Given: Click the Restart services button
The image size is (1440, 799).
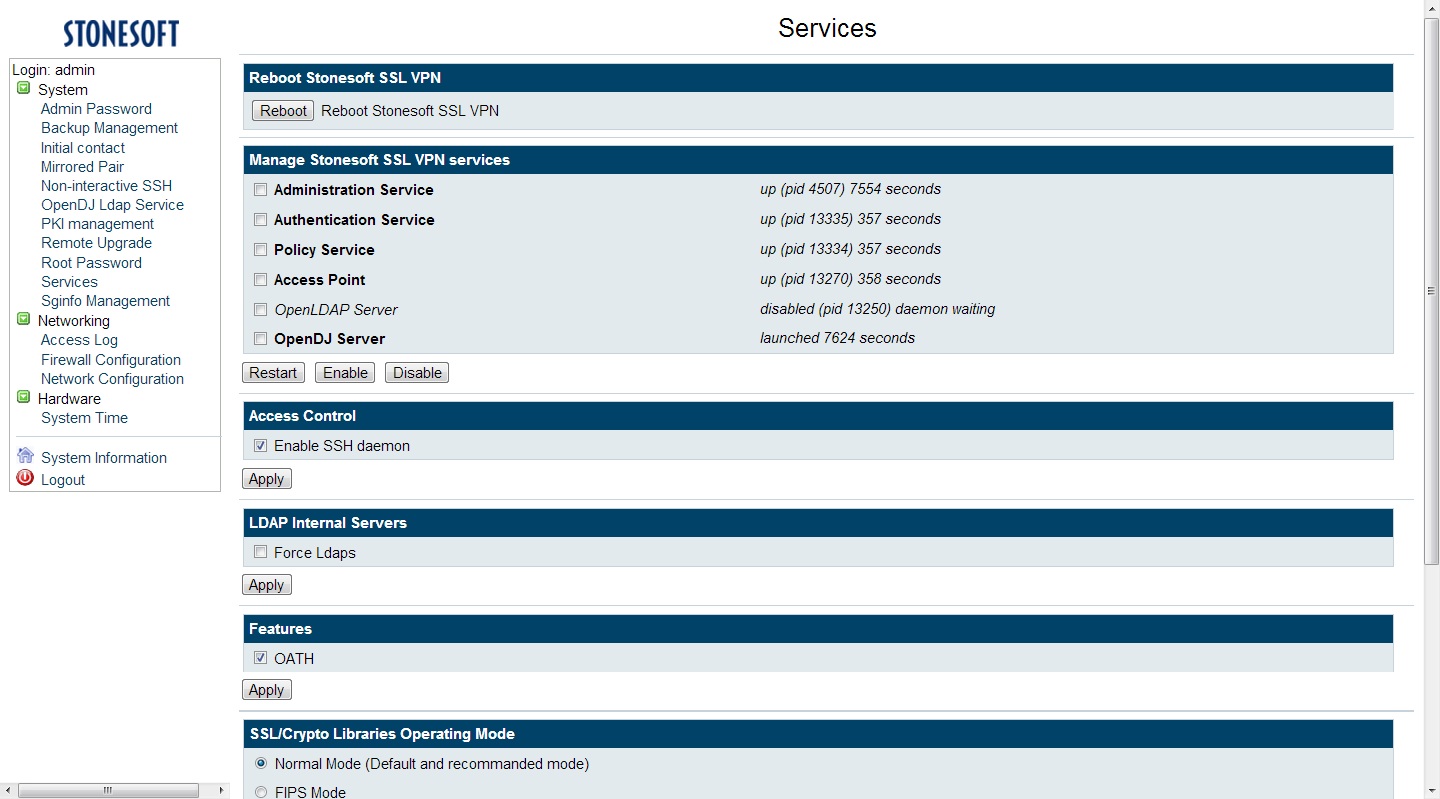Looking at the screenshot, I should (273, 373).
